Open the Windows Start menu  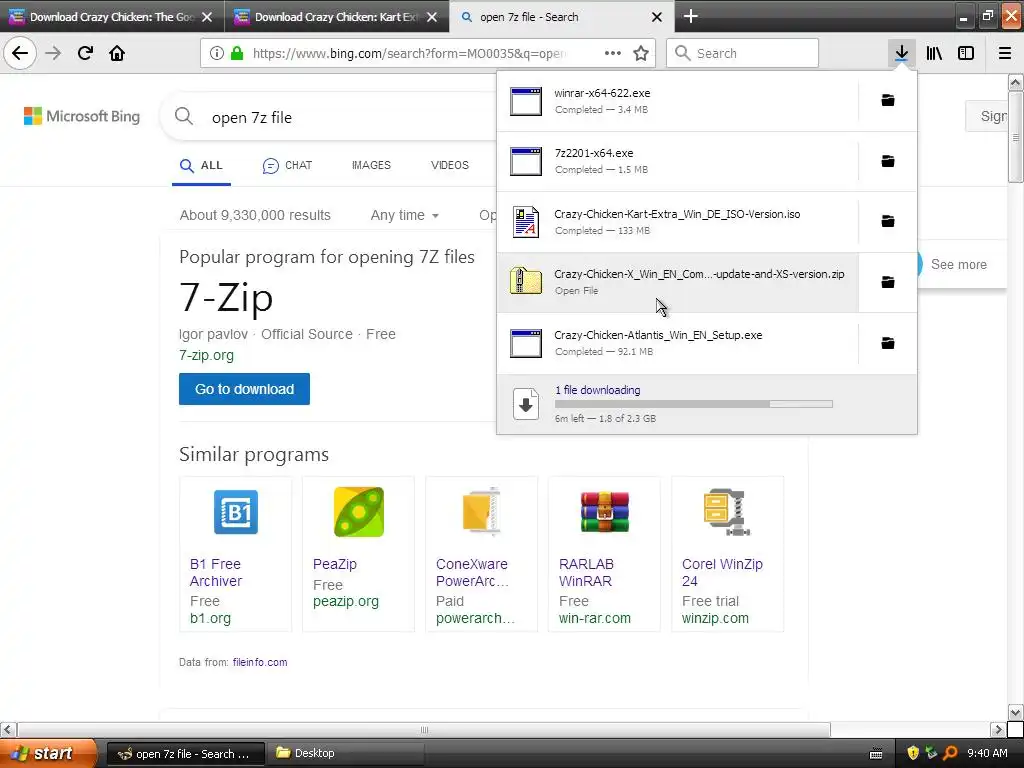[48, 753]
